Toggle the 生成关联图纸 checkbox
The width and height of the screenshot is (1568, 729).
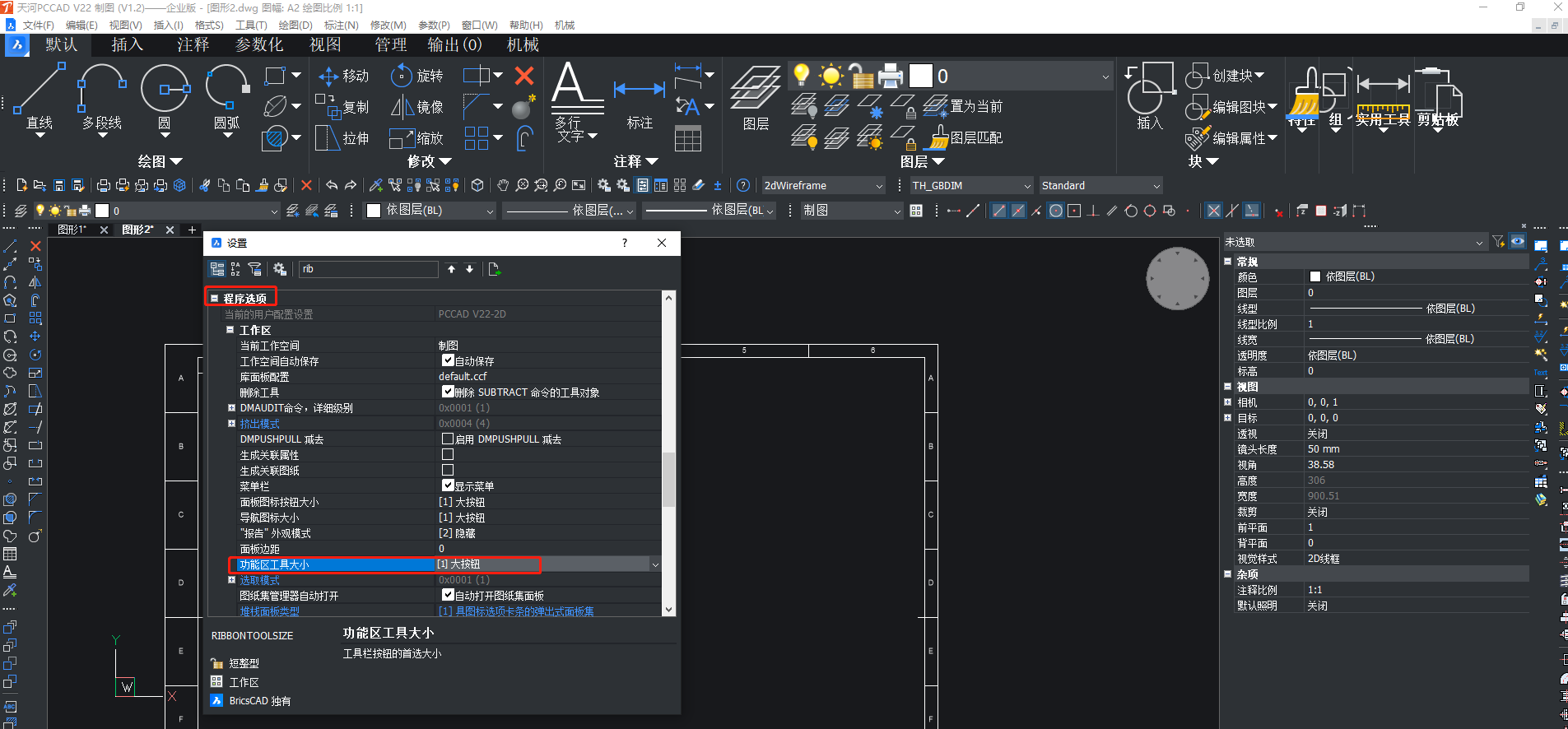point(448,470)
